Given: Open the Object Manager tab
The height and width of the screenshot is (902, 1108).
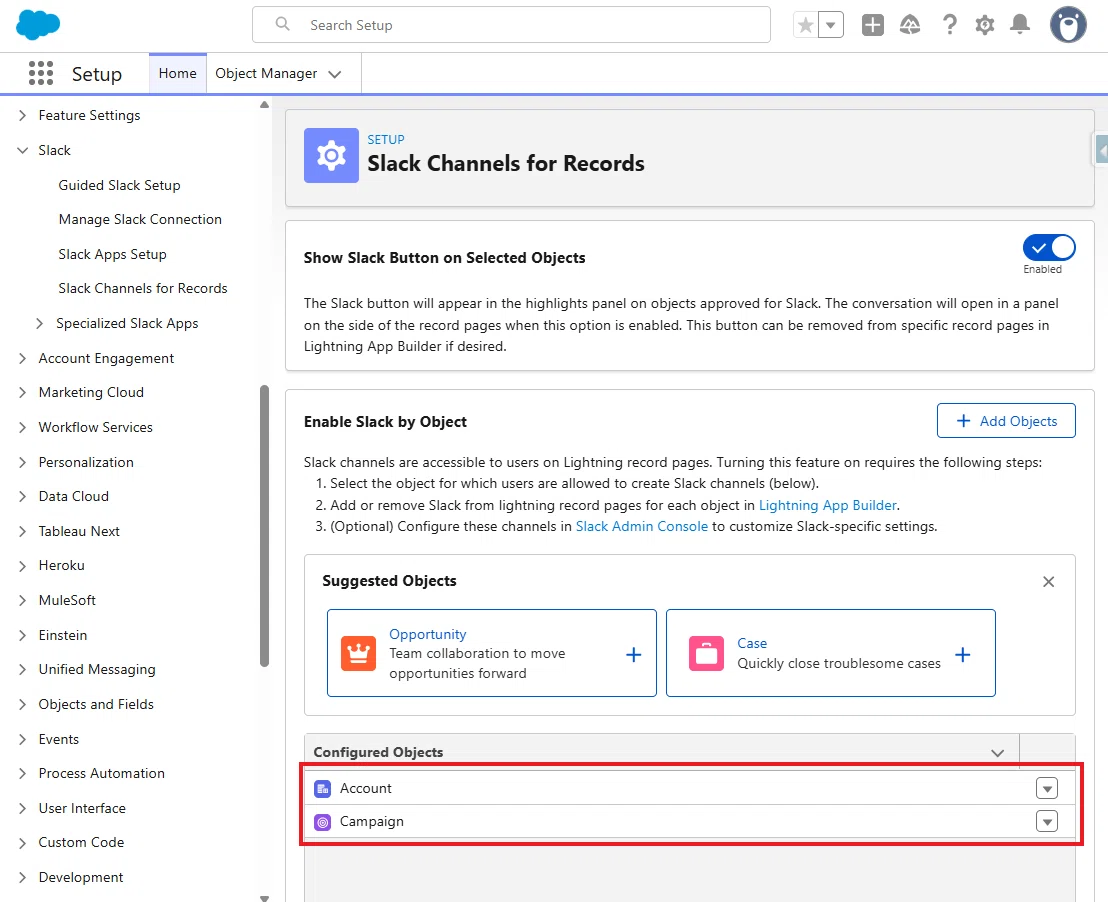Looking at the screenshot, I should [x=266, y=74].
